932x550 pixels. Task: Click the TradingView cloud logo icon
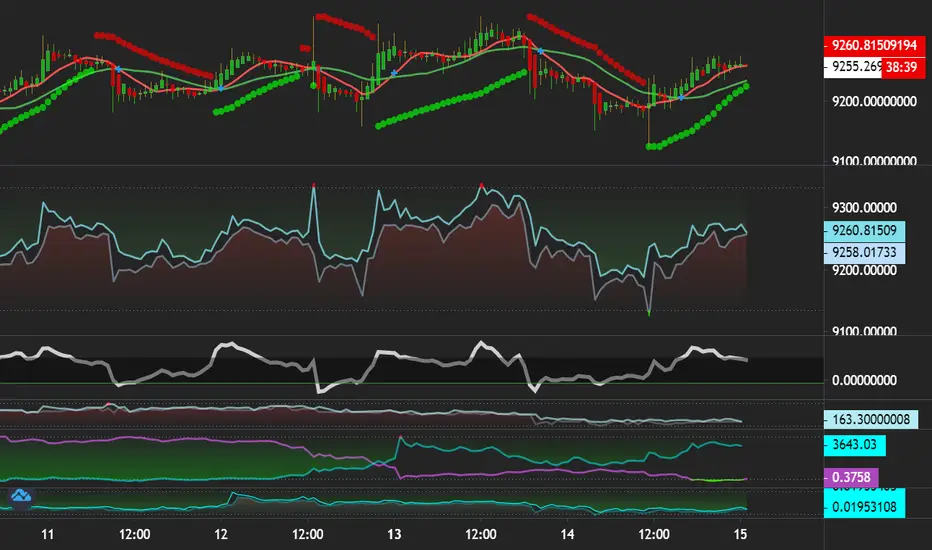tap(21, 496)
